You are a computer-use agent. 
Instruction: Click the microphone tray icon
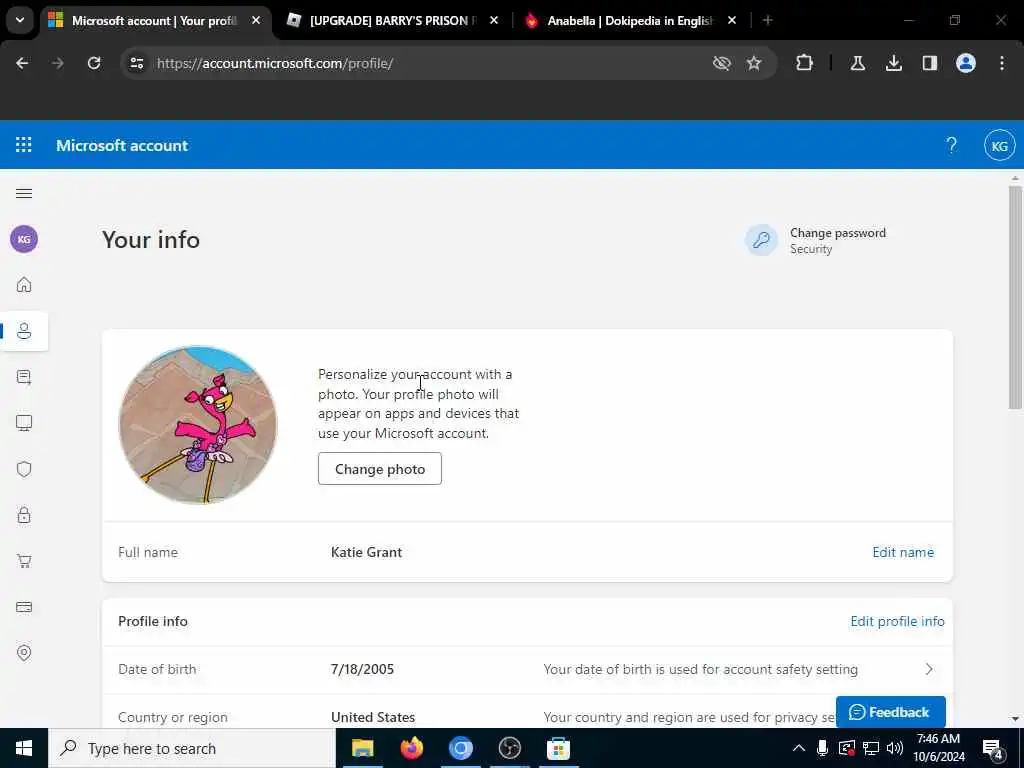click(823, 748)
